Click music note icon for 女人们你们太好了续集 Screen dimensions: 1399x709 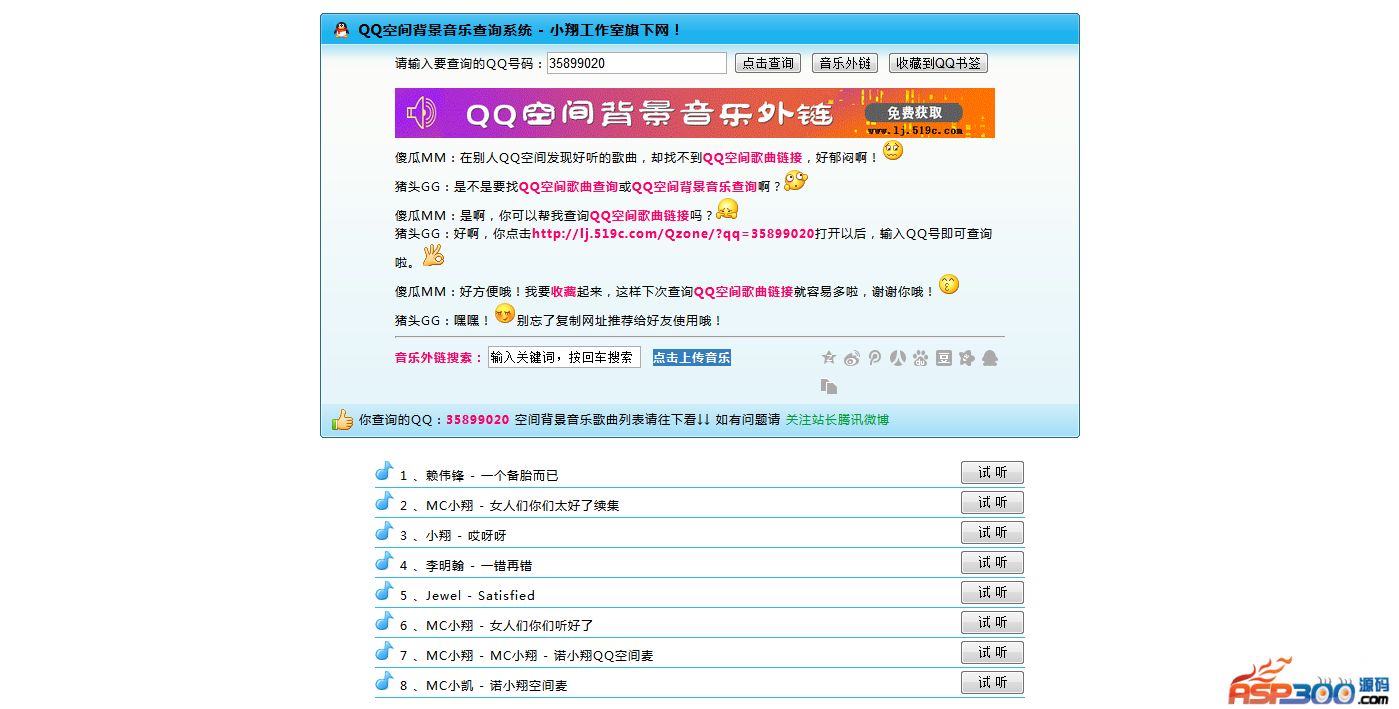pyautogui.click(x=384, y=501)
